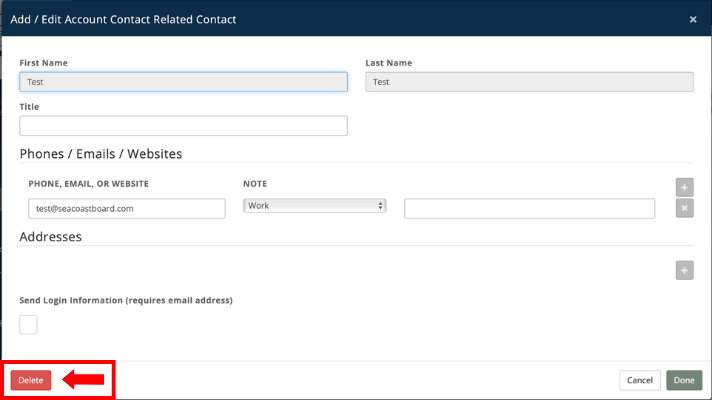Add a new address with the plus icon
Image resolution: width=712 pixels, height=400 pixels.
(684, 270)
